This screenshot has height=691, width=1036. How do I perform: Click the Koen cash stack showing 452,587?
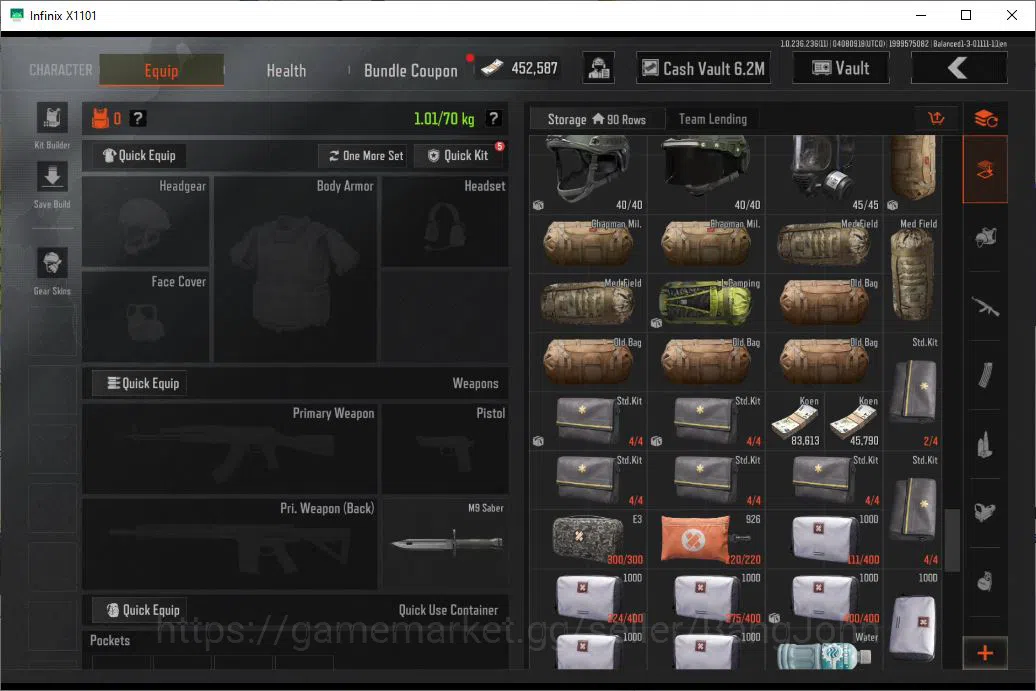pyautogui.click(x=519, y=68)
